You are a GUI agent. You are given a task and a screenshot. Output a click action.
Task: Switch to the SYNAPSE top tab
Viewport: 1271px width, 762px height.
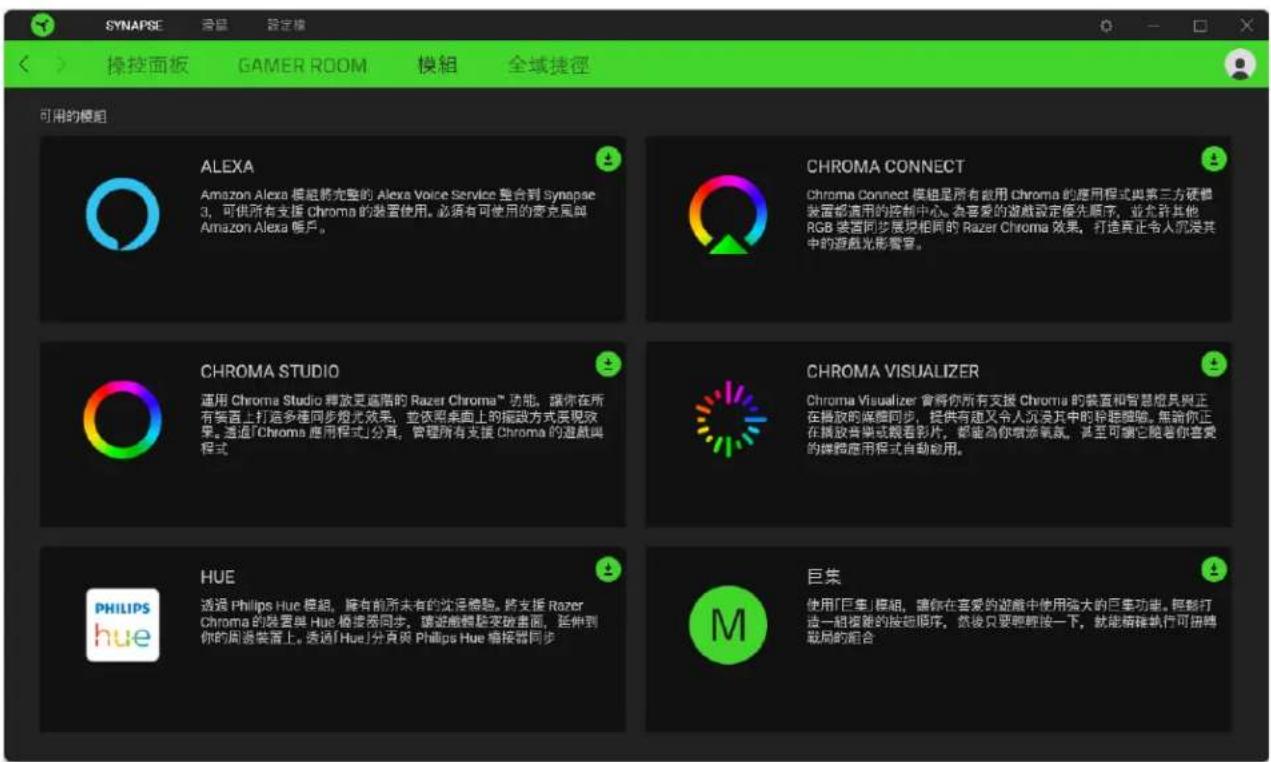(x=134, y=26)
